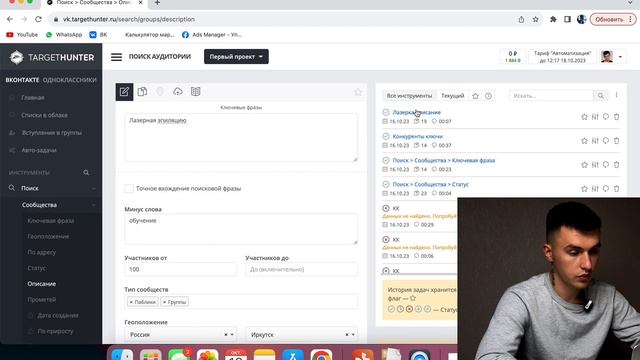Viewport: 640px width, 360px height.
Task: Click the Участников от field
Action: [180, 269]
